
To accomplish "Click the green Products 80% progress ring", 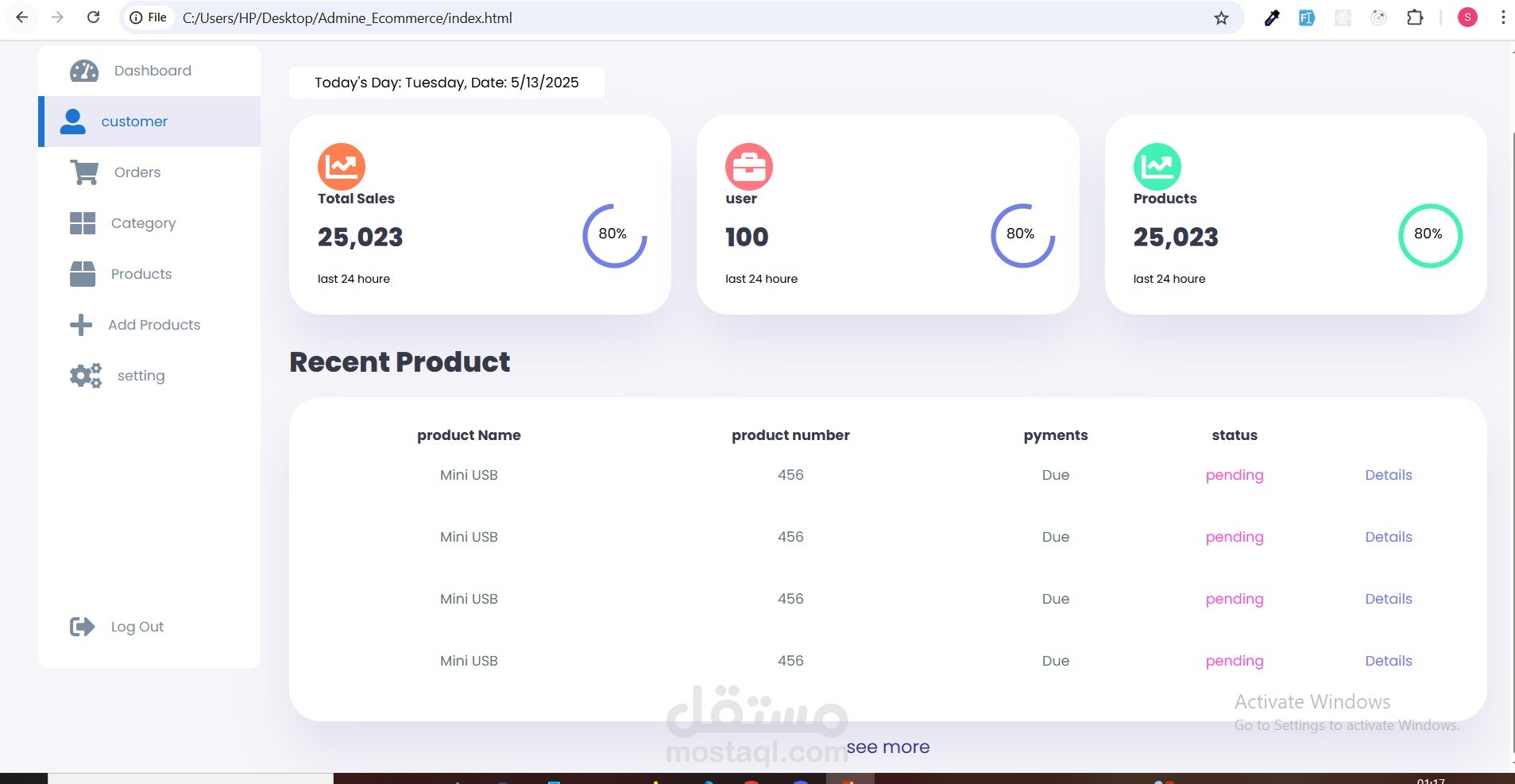I will (1430, 235).
